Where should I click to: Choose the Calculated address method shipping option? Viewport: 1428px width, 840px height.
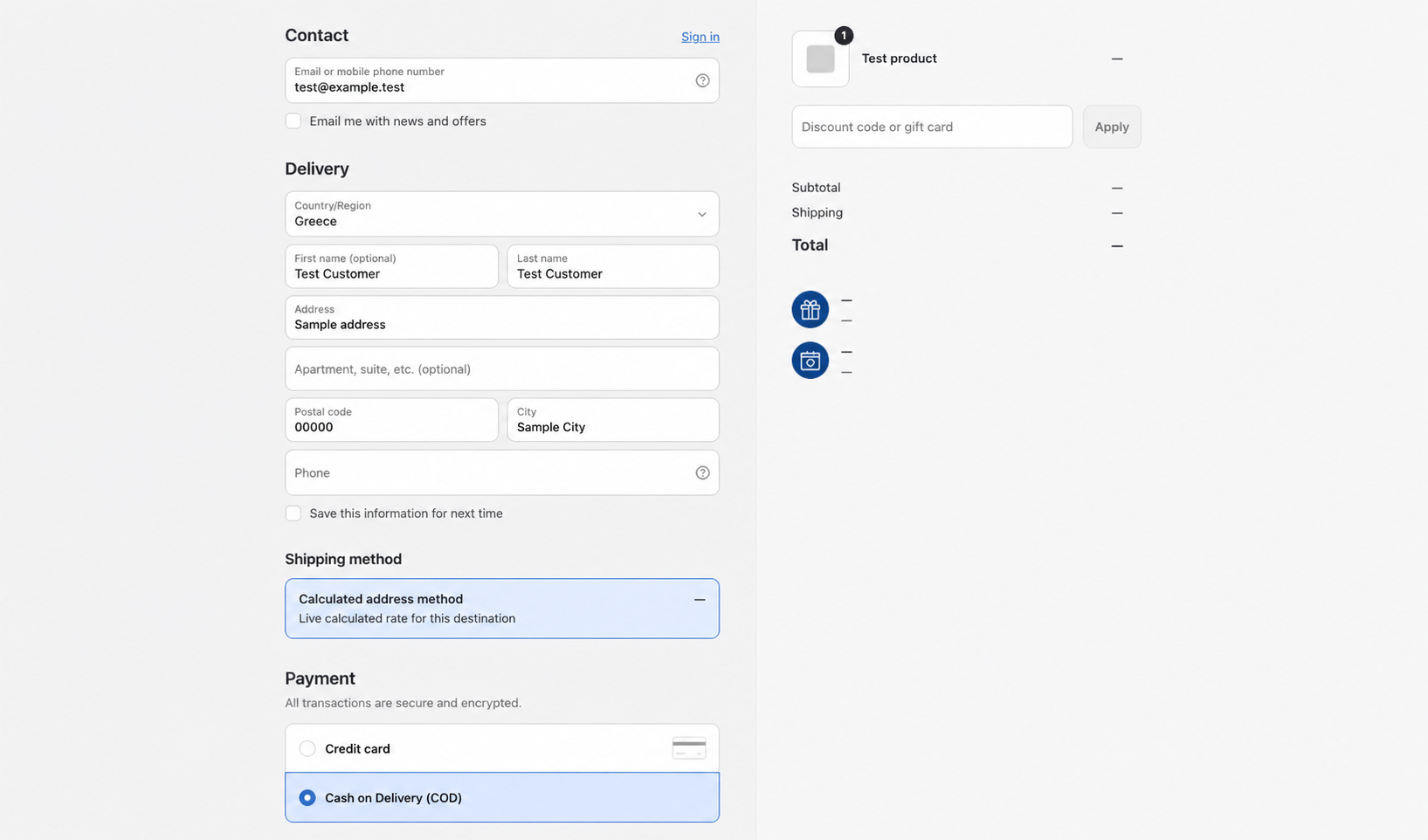click(x=502, y=609)
